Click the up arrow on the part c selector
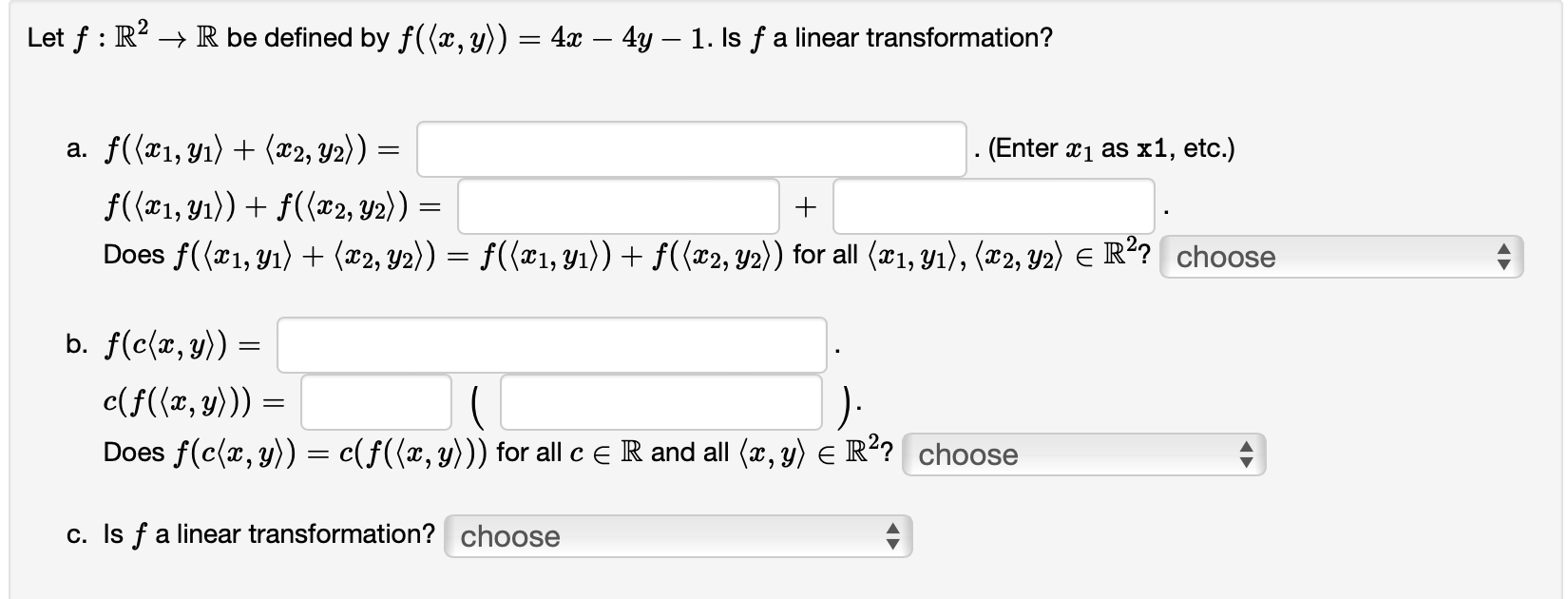 pyautogui.click(x=891, y=530)
